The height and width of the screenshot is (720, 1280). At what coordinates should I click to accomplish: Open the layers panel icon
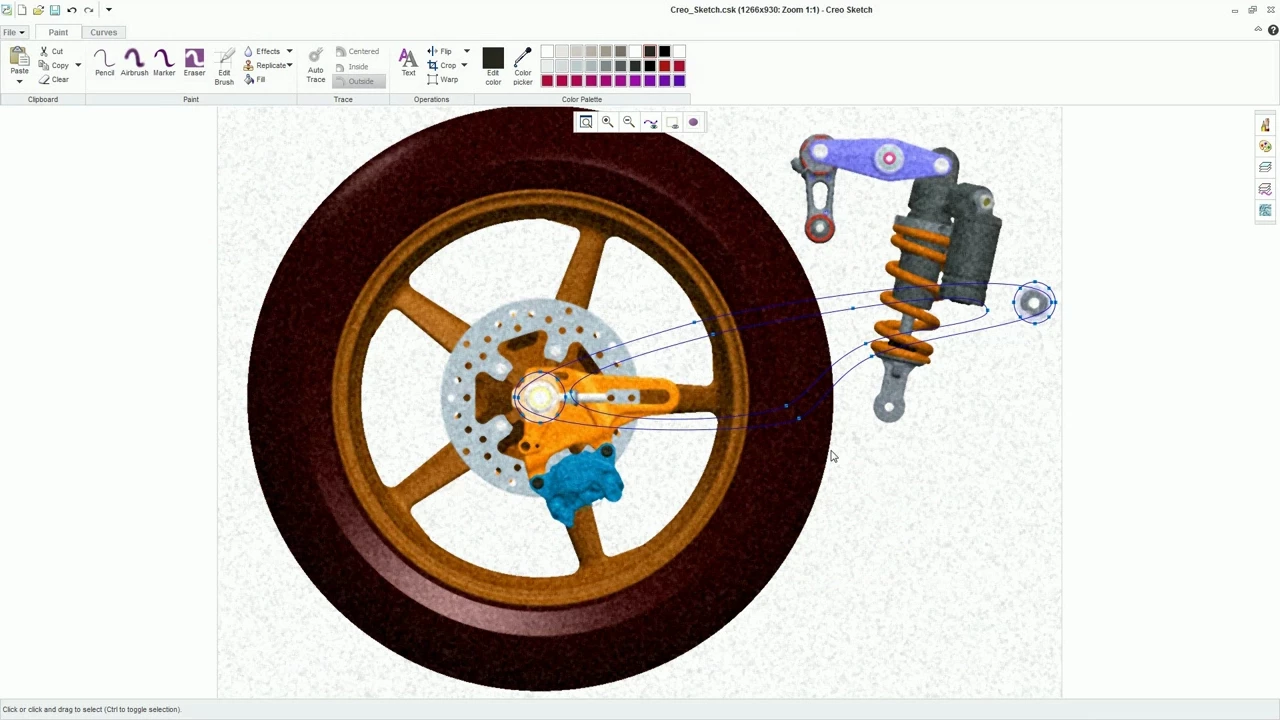coord(1265,167)
